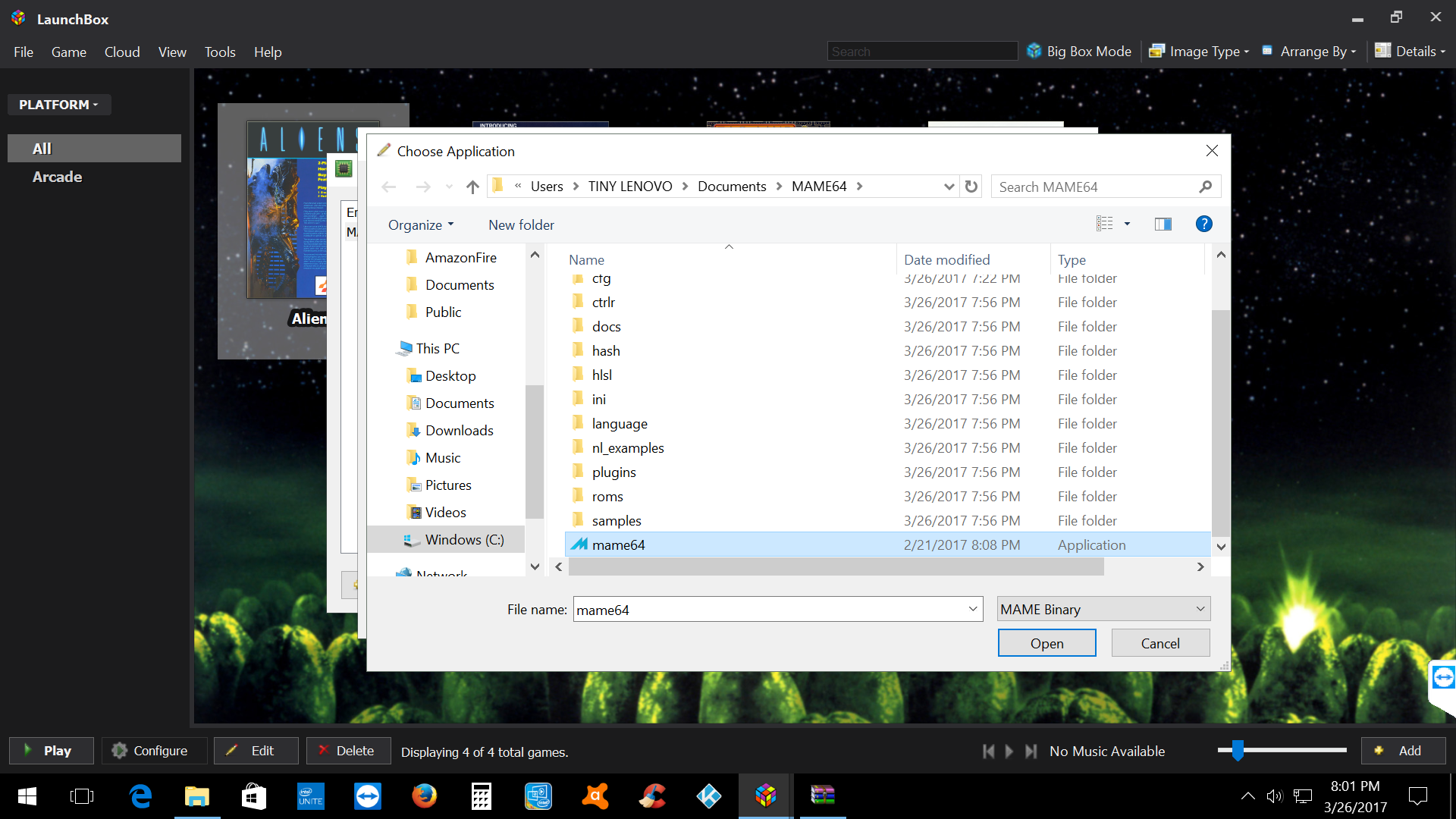Sort by Date modified column
This screenshot has height=819, width=1456.
pyautogui.click(x=946, y=259)
